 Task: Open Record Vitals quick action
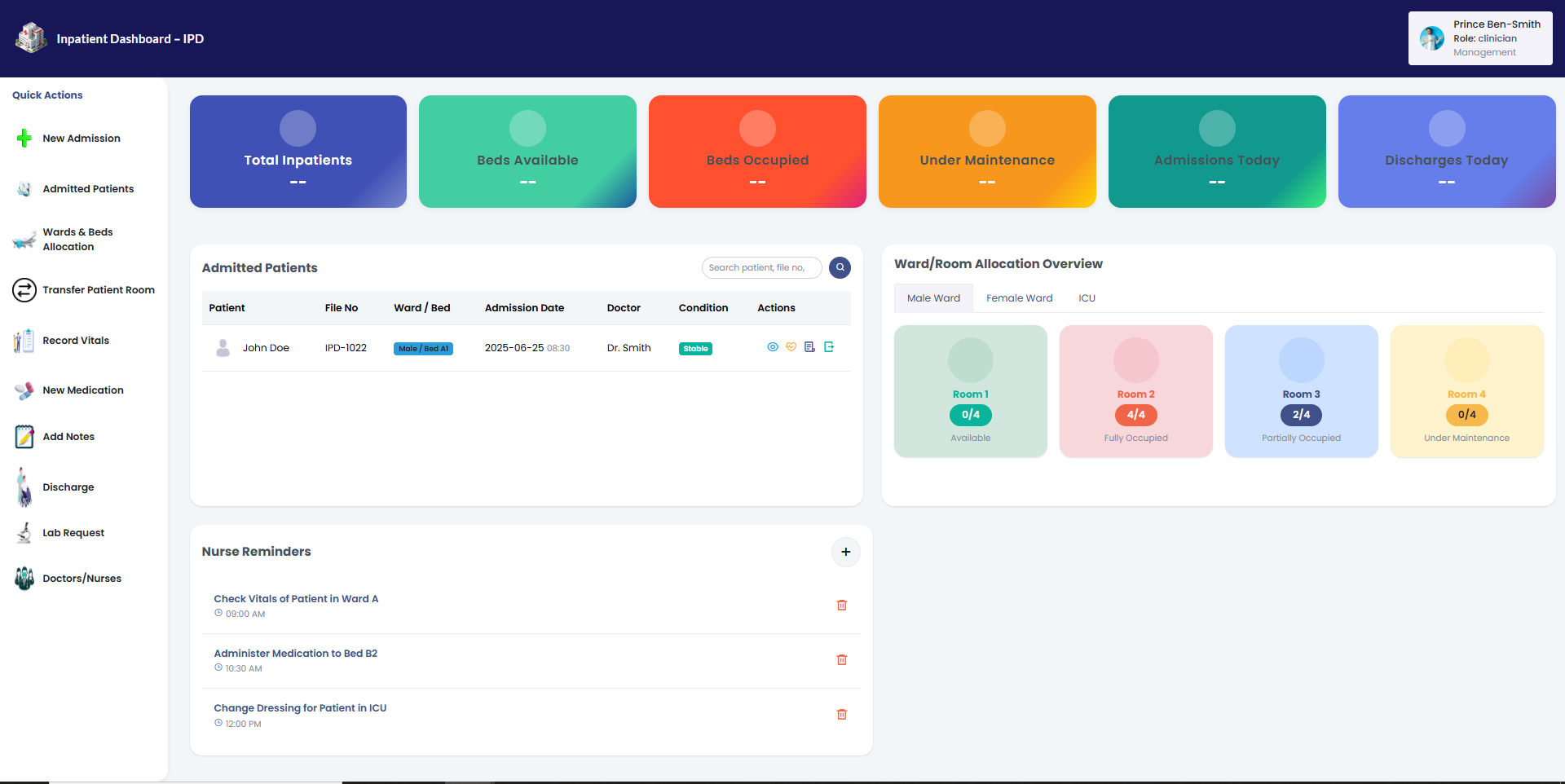[76, 341]
